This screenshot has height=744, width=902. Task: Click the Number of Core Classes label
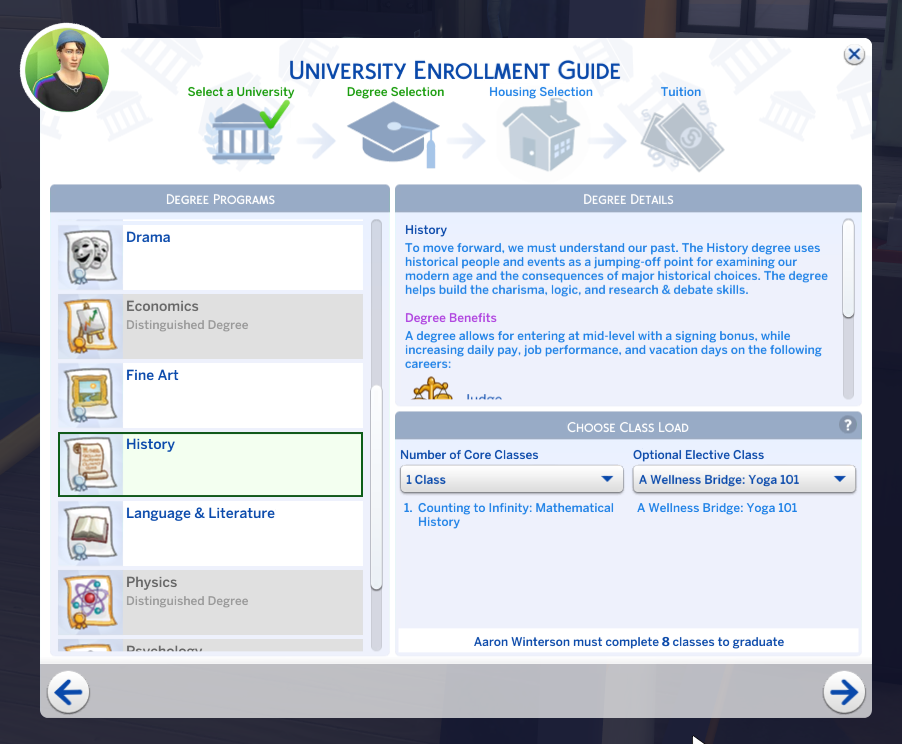[x=469, y=455]
